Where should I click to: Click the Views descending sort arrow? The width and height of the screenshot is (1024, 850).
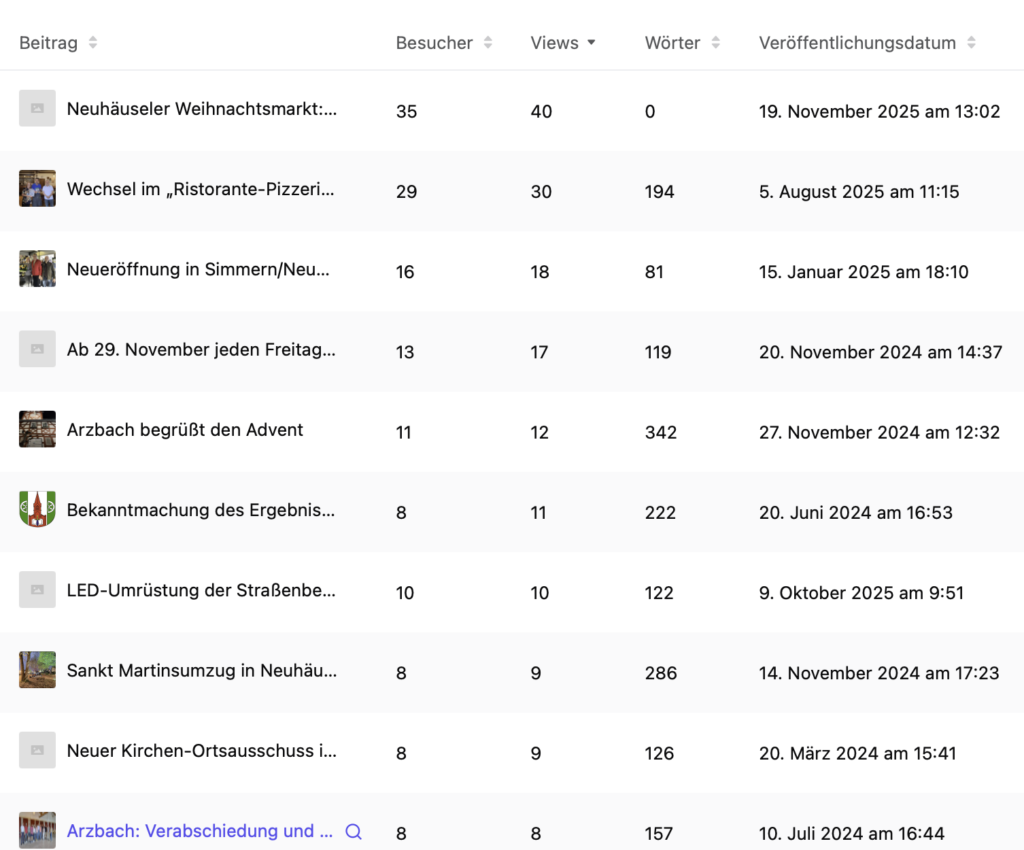(591, 43)
